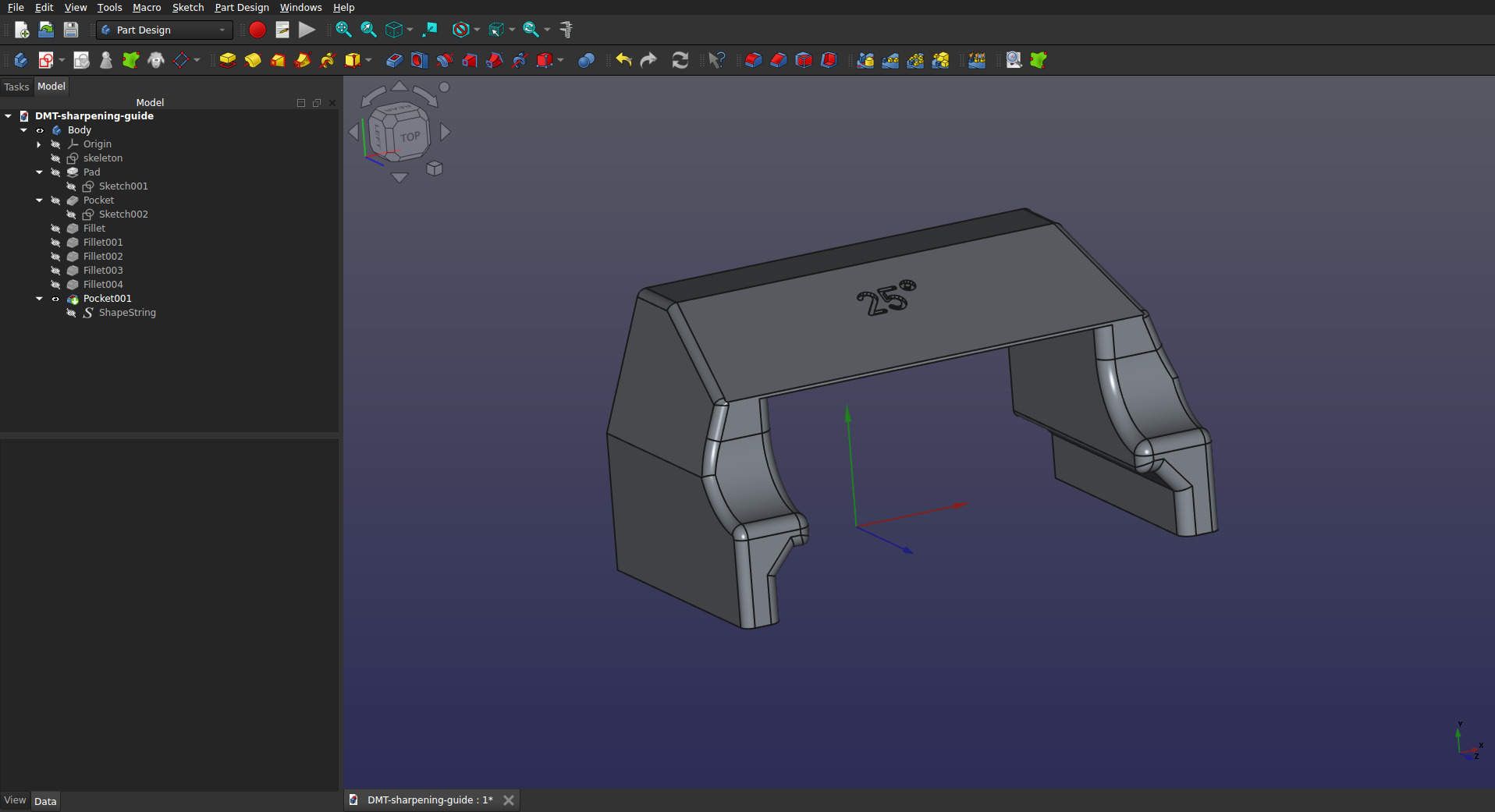Image resolution: width=1495 pixels, height=812 pixels.
Task: Toggle visibility eye of Body
Action: click(x=40, y=130)
